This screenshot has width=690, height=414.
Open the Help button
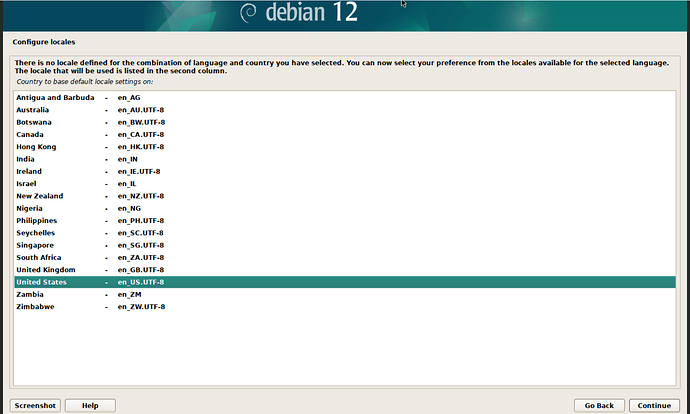pos(90,405)
